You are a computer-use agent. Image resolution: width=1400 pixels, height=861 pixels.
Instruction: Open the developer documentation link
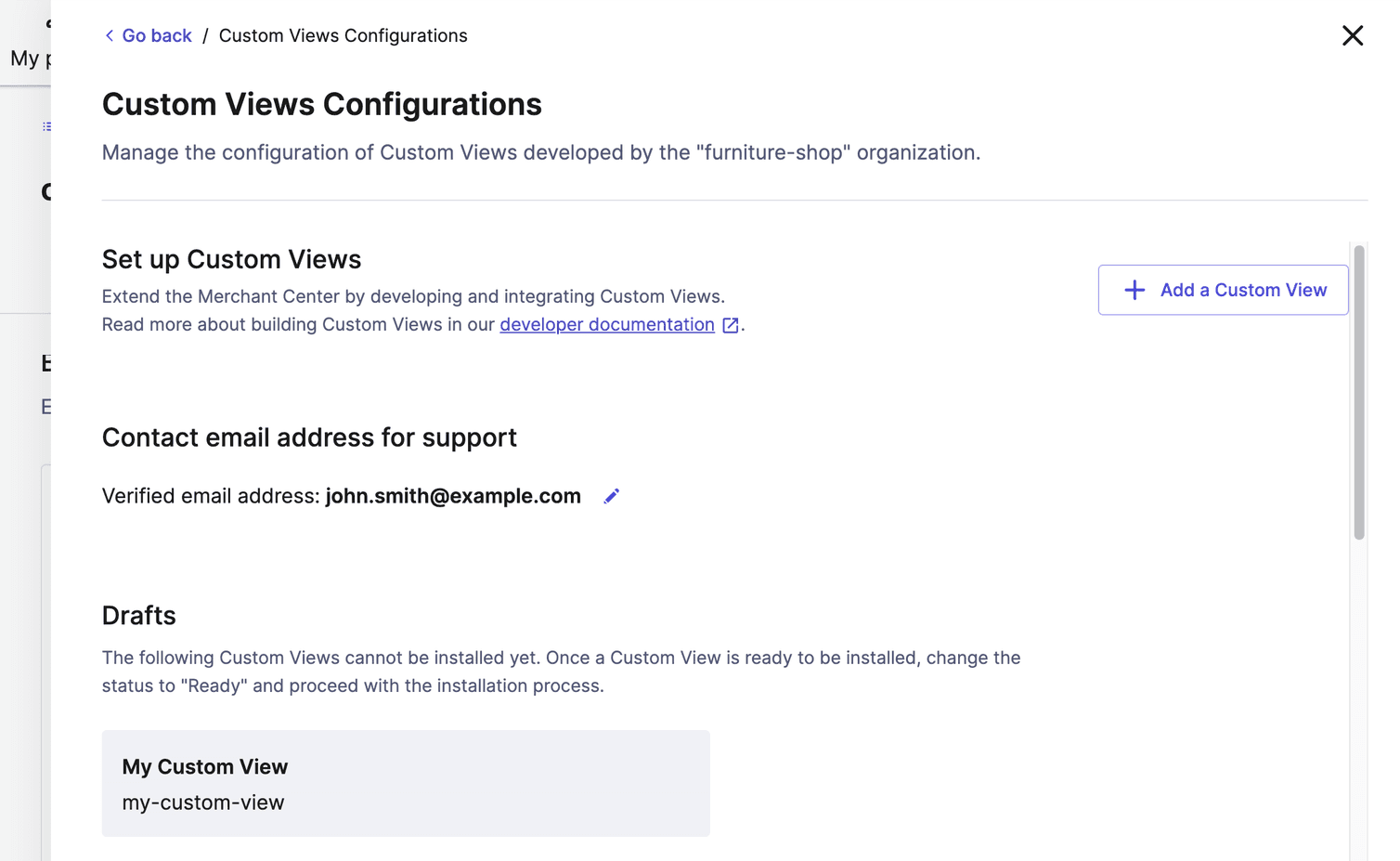606,324
